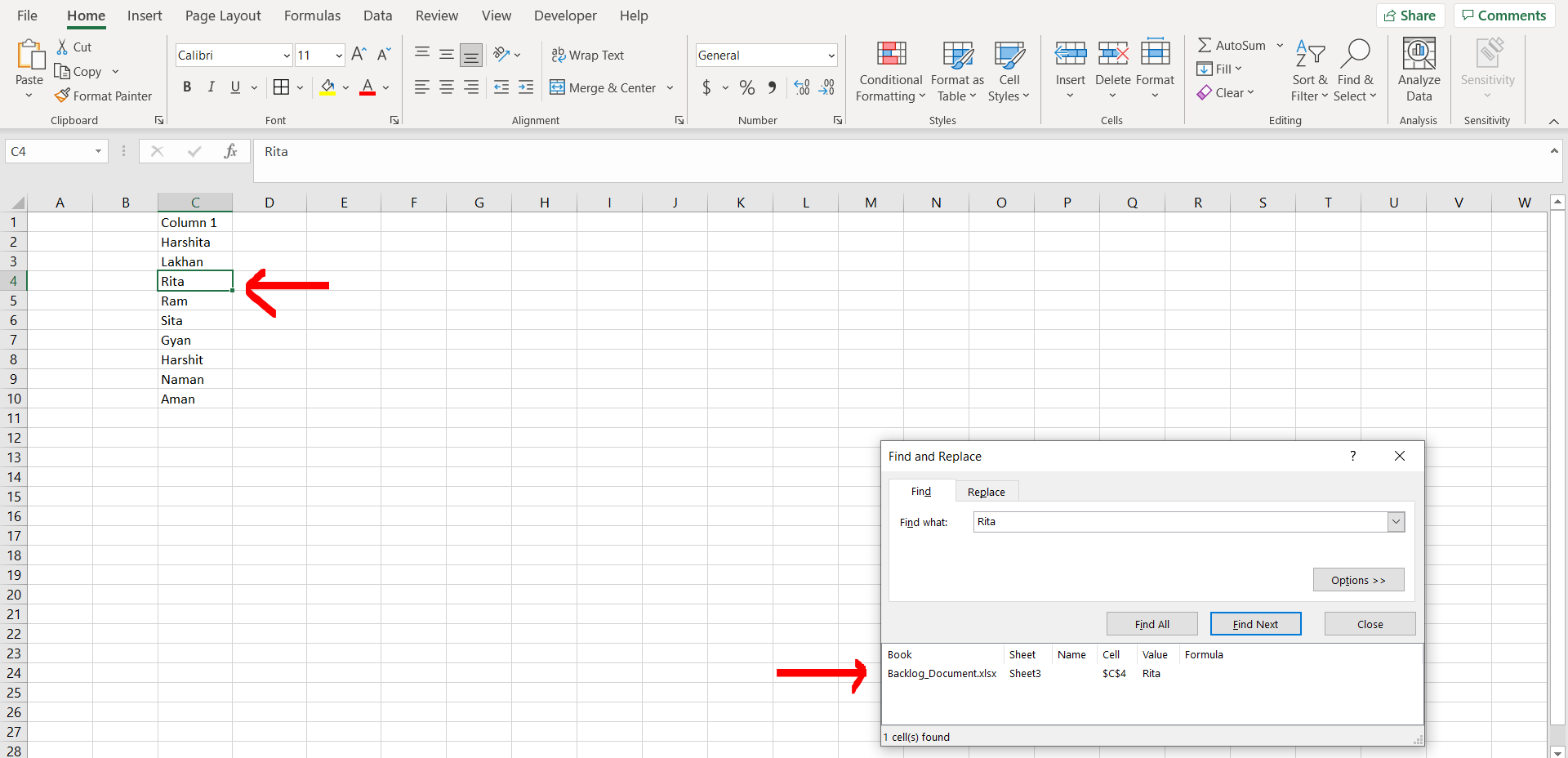The width and height of the screenshot is (1568, 758).
Task: Open the number format dropdown showing General
Action: tap(830, 55)
